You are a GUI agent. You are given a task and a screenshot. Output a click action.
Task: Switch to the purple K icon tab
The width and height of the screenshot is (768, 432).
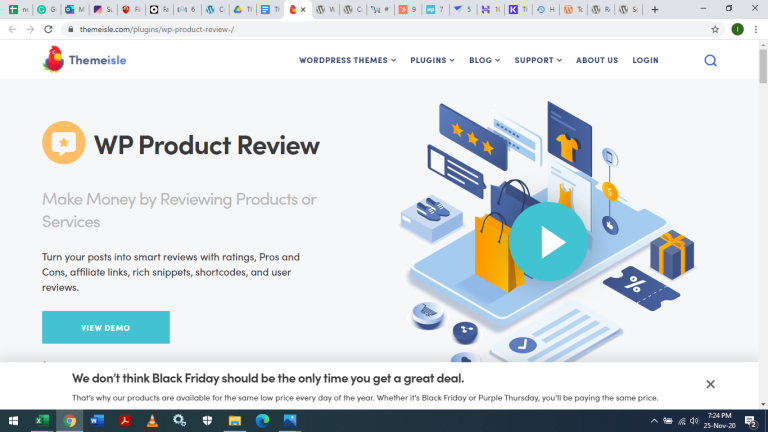pos(518,9)
